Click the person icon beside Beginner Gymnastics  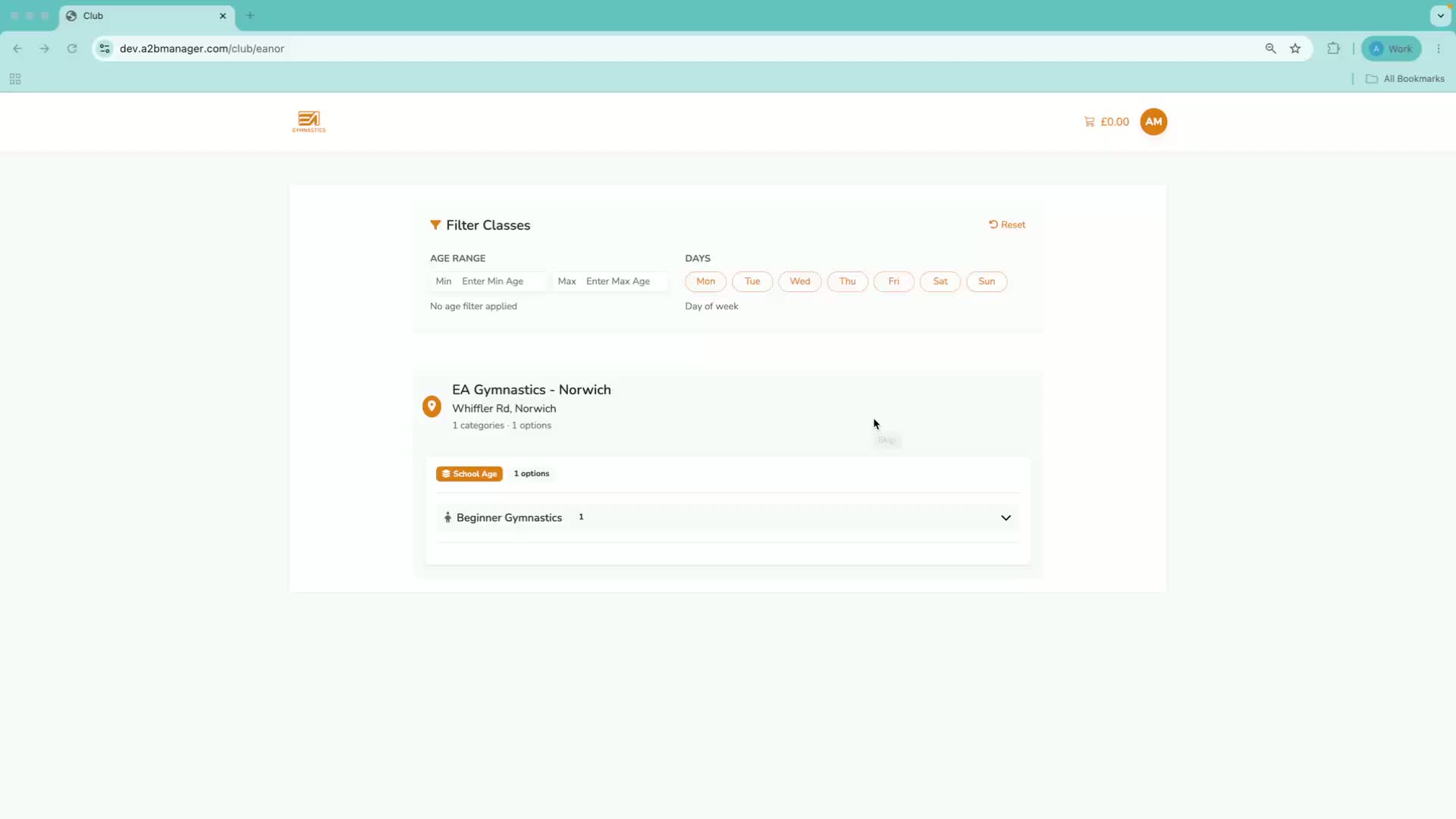447,517
